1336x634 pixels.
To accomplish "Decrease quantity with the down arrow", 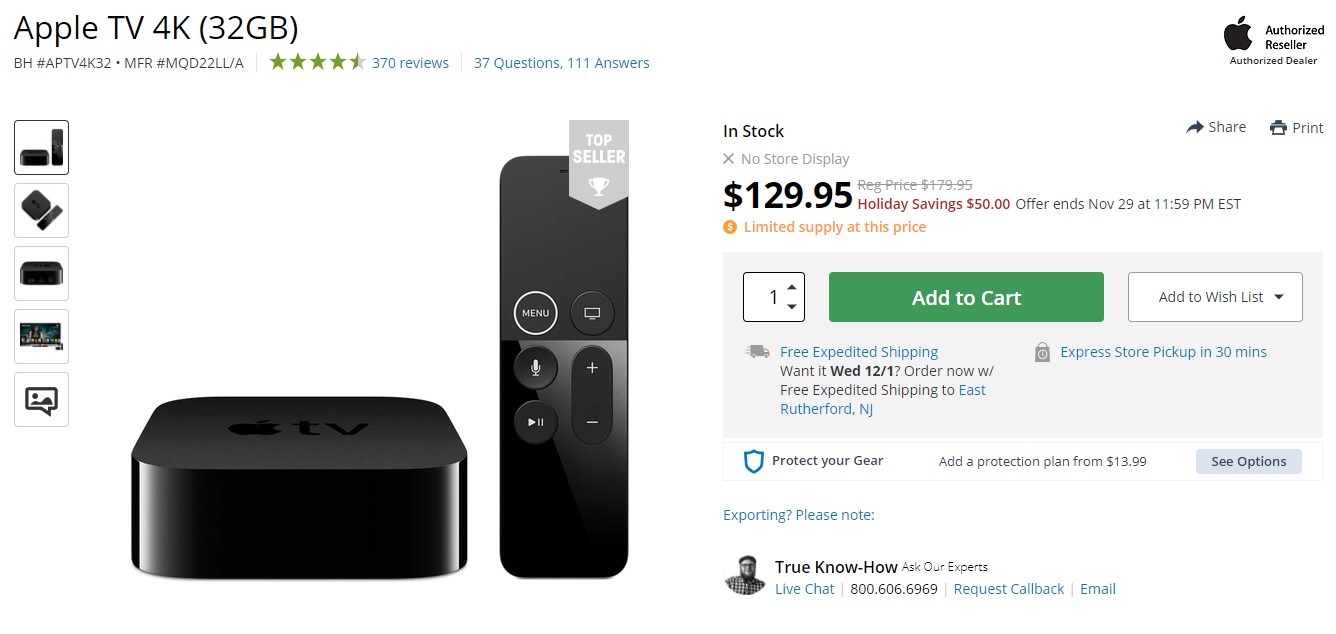I will click(x=792, y=307).
